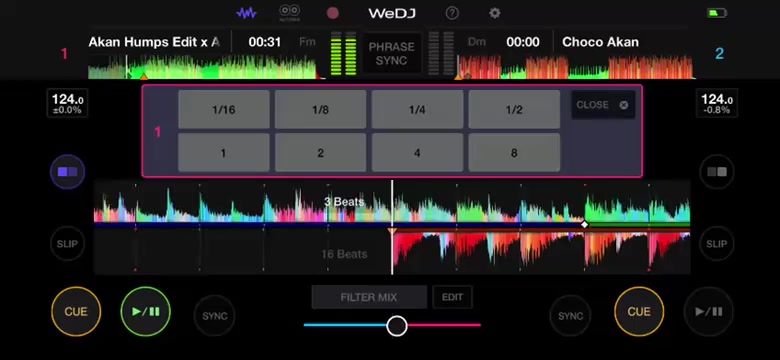Open settings with the gear icon
The image size is (780, 360).
pyautogui.click(x=494, y=13)
